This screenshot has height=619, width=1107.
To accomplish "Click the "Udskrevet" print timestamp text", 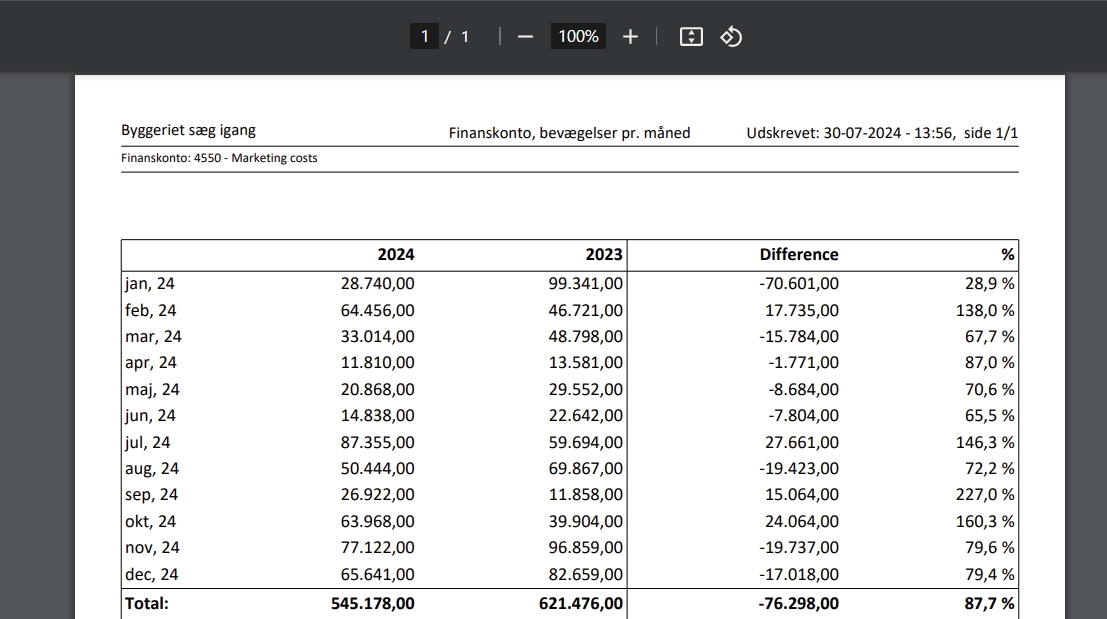I will pos(882,133).
